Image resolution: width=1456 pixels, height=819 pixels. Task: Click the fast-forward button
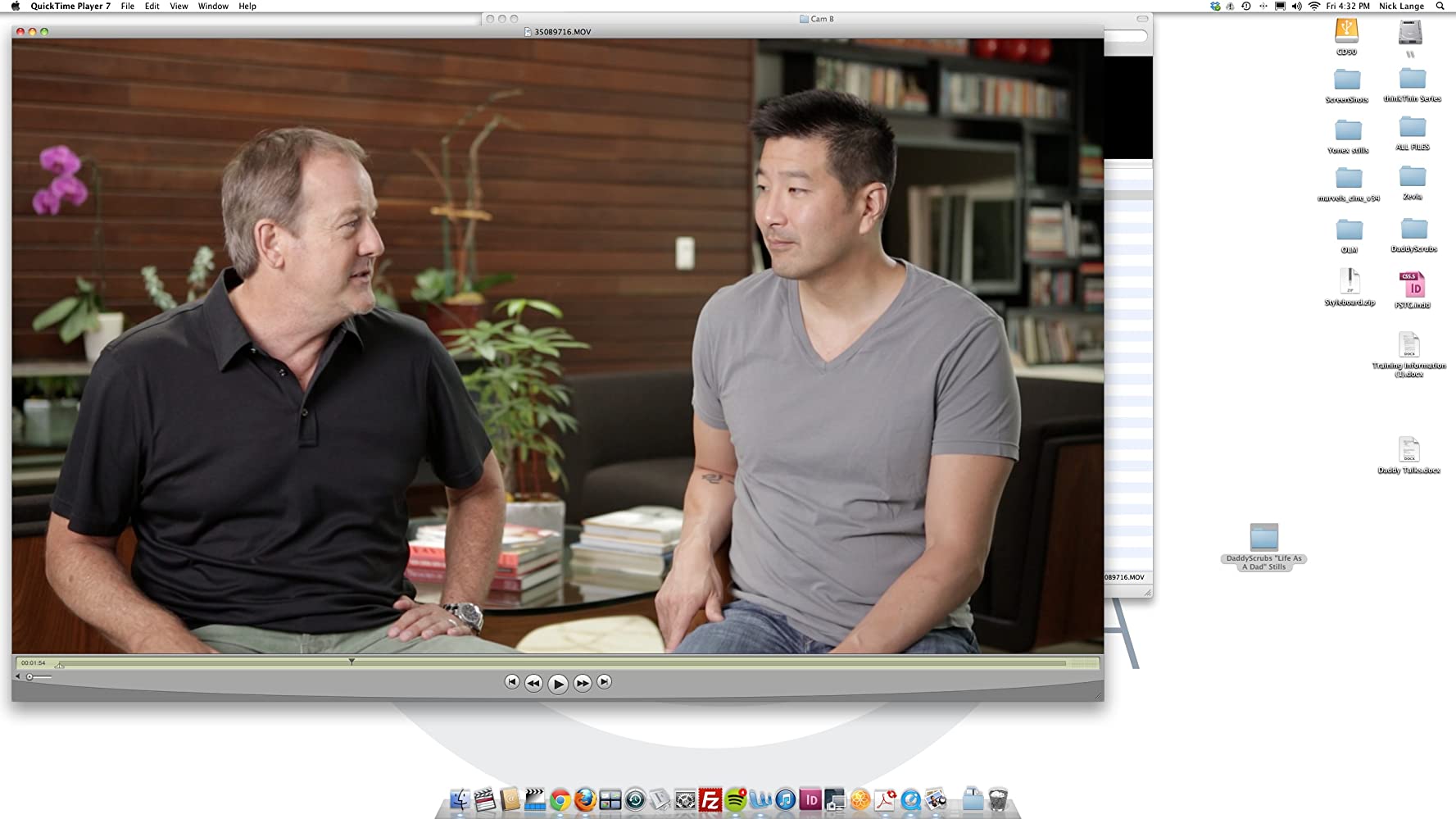[583, 683]
